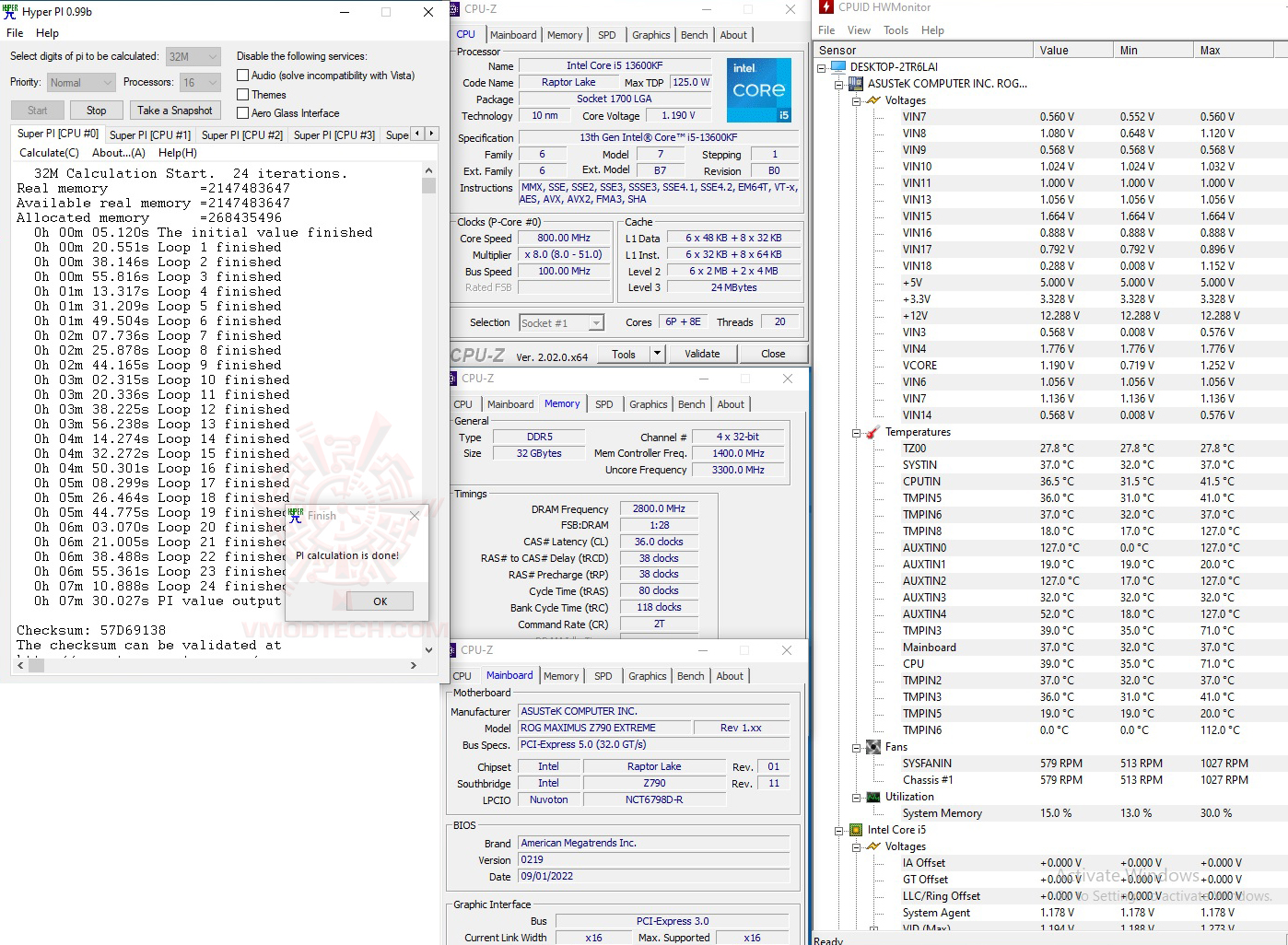Open the Socket #1 selection dropdown
Viewport: 1288px width, 945px height.
561,322
